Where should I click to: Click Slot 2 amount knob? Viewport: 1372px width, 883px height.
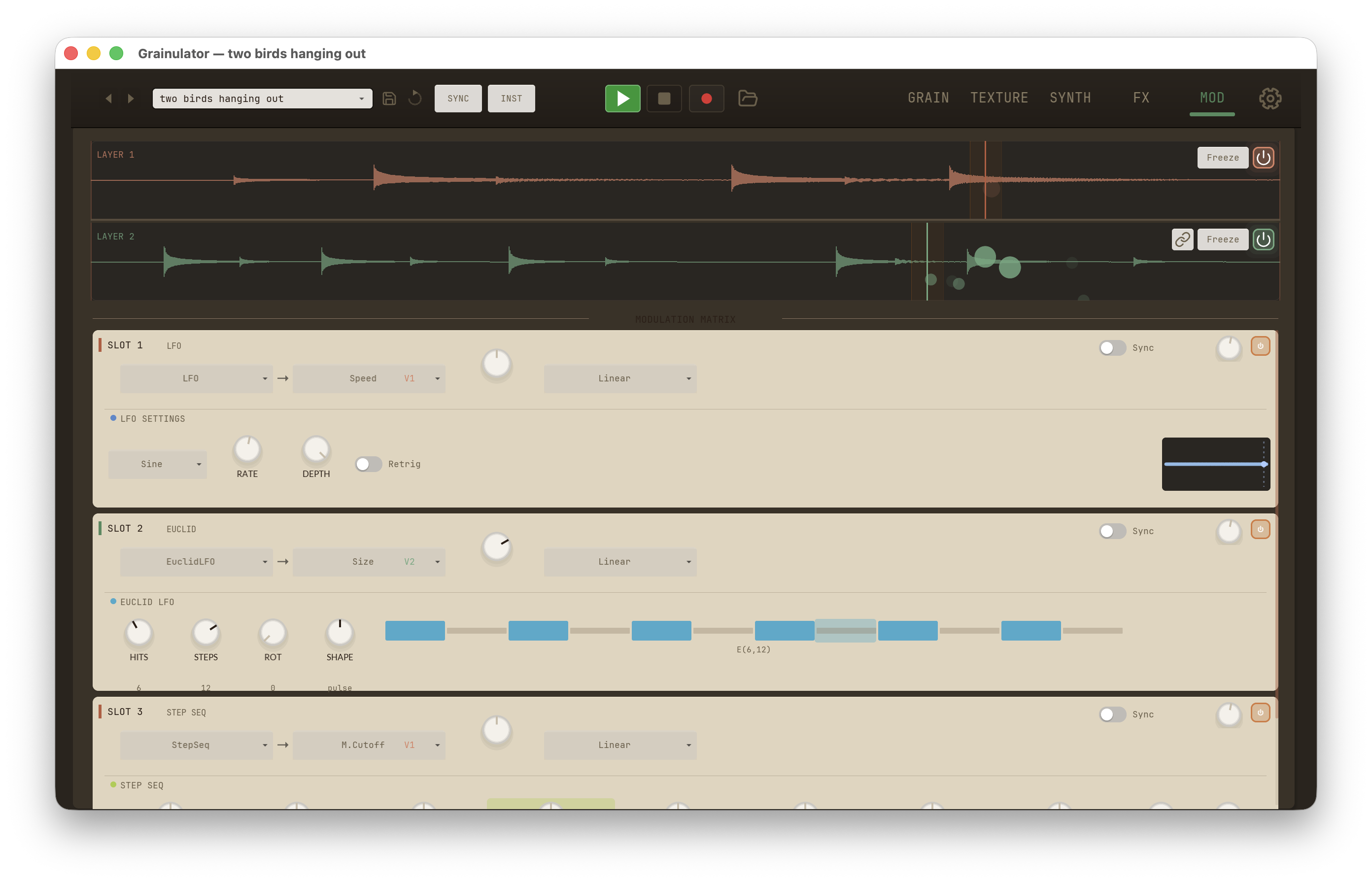pos(496,547)
